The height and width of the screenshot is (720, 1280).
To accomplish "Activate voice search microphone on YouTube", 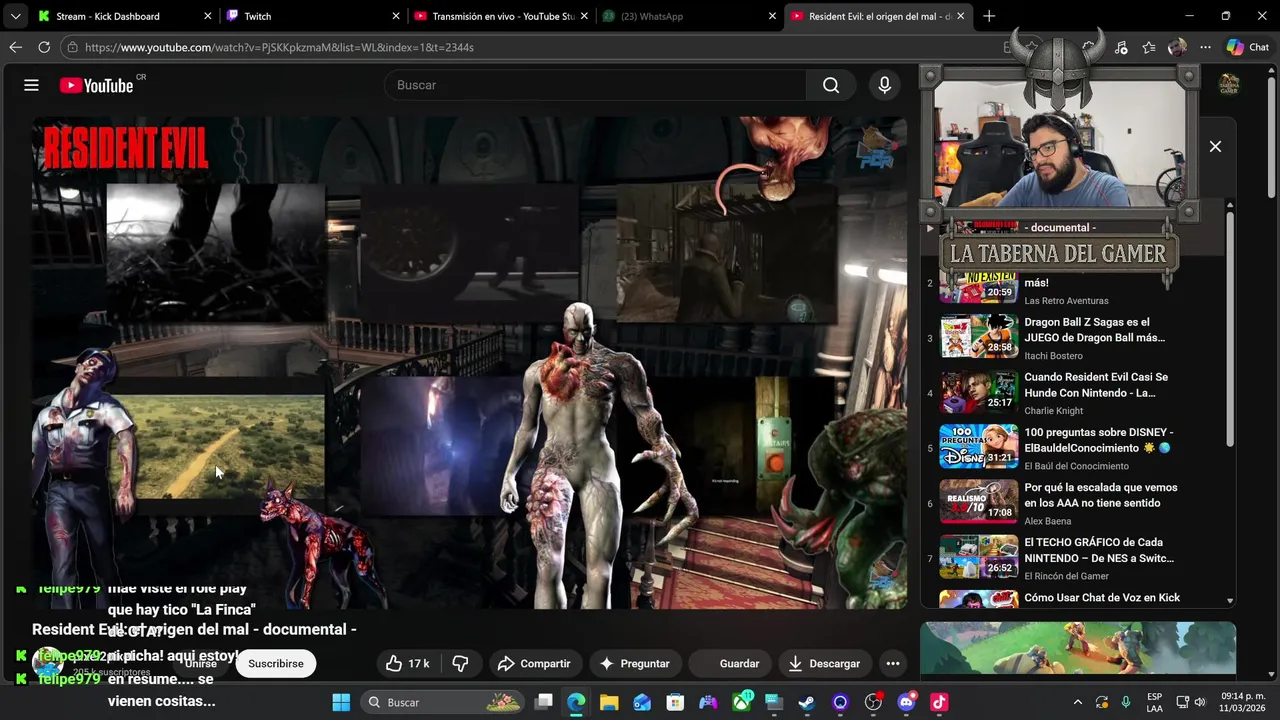I will point(884,85).
